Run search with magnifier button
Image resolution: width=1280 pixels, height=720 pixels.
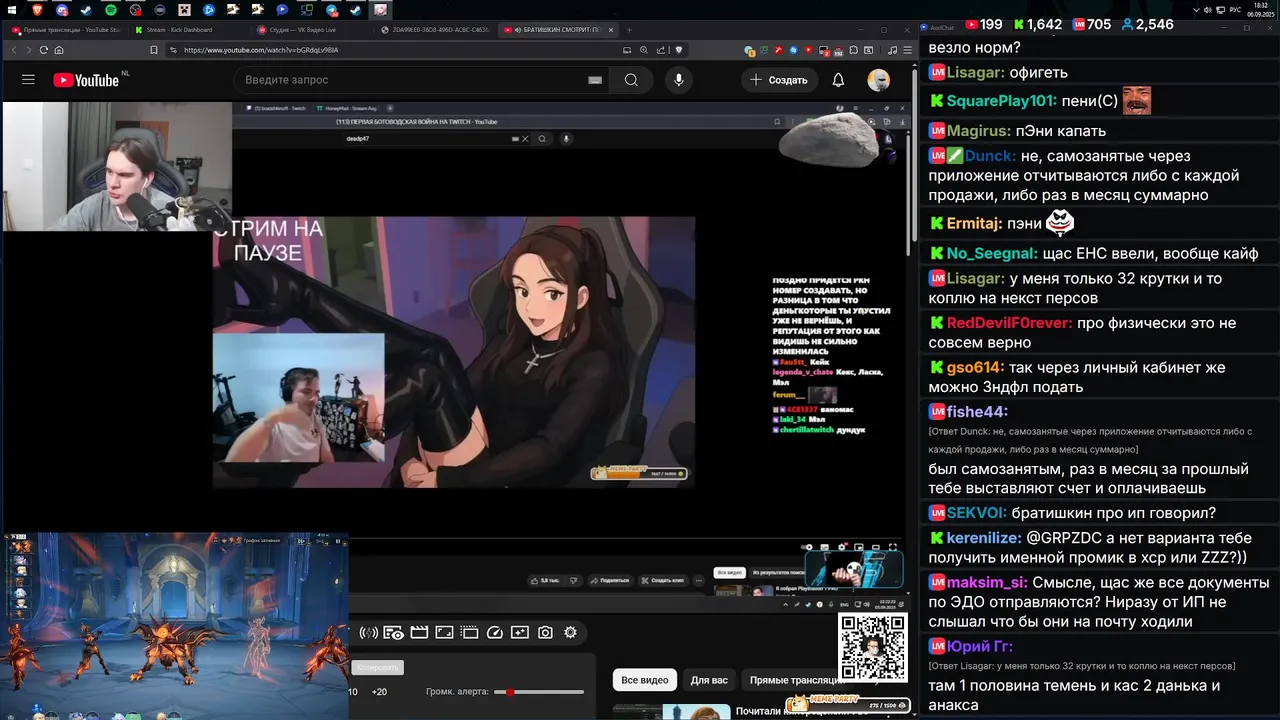631,80
